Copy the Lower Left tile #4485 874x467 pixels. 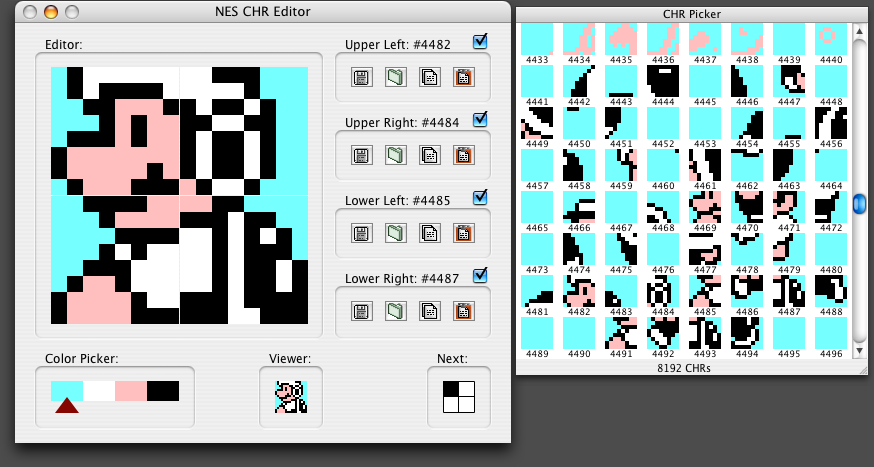pyautogui.click(x=430, y=234)
